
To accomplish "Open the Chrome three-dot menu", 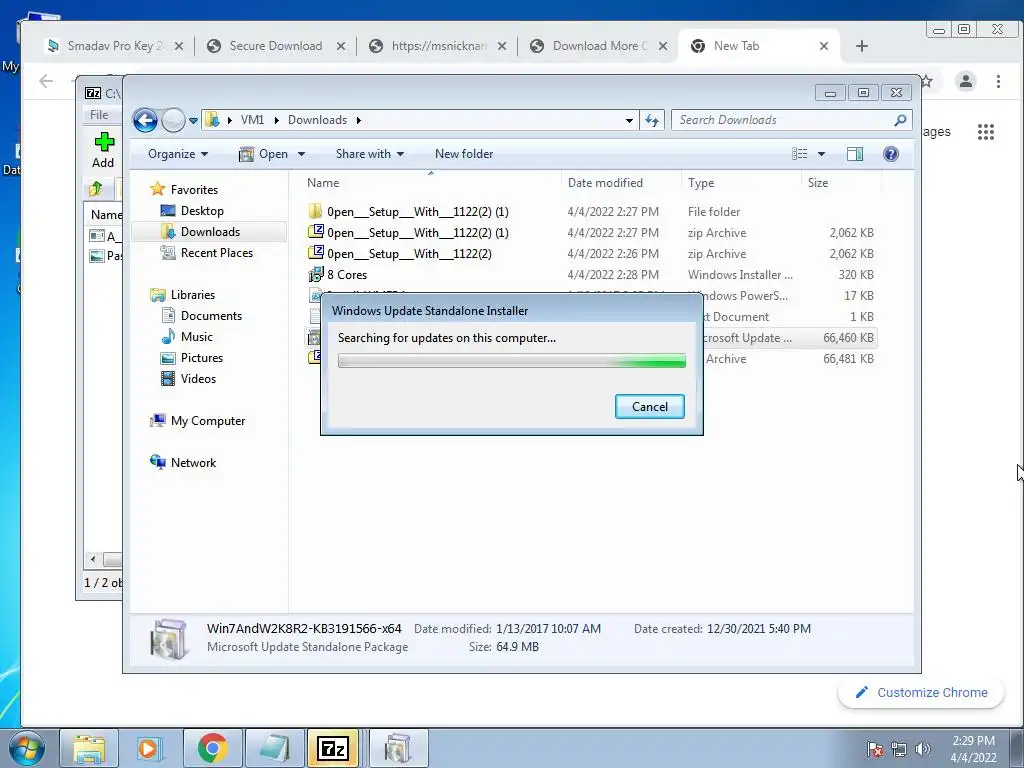I will (998, 81).
